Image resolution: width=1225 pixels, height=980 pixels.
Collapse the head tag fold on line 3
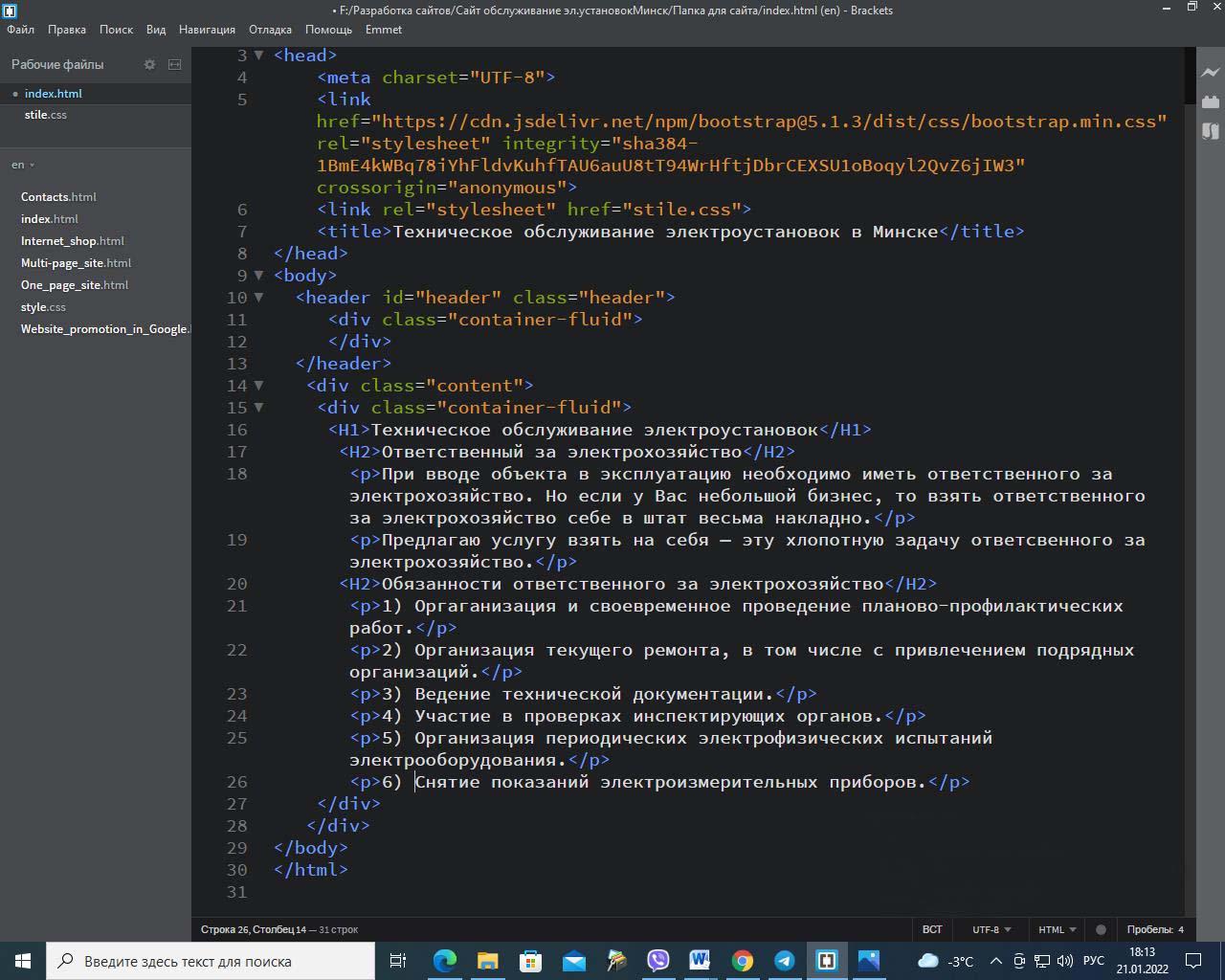coord(258,56)
